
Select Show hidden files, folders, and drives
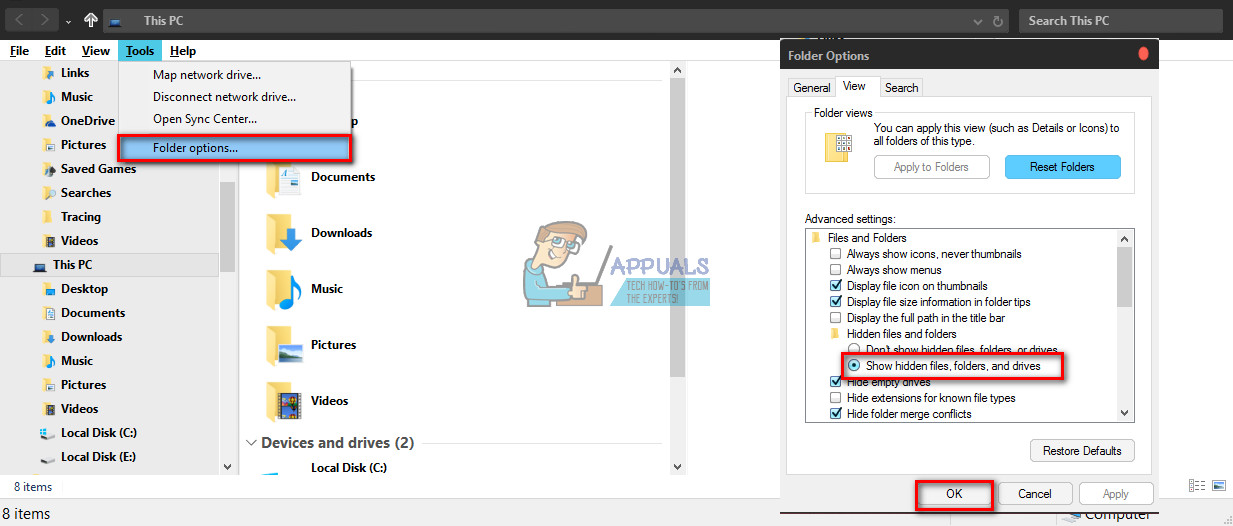(854, 366)
